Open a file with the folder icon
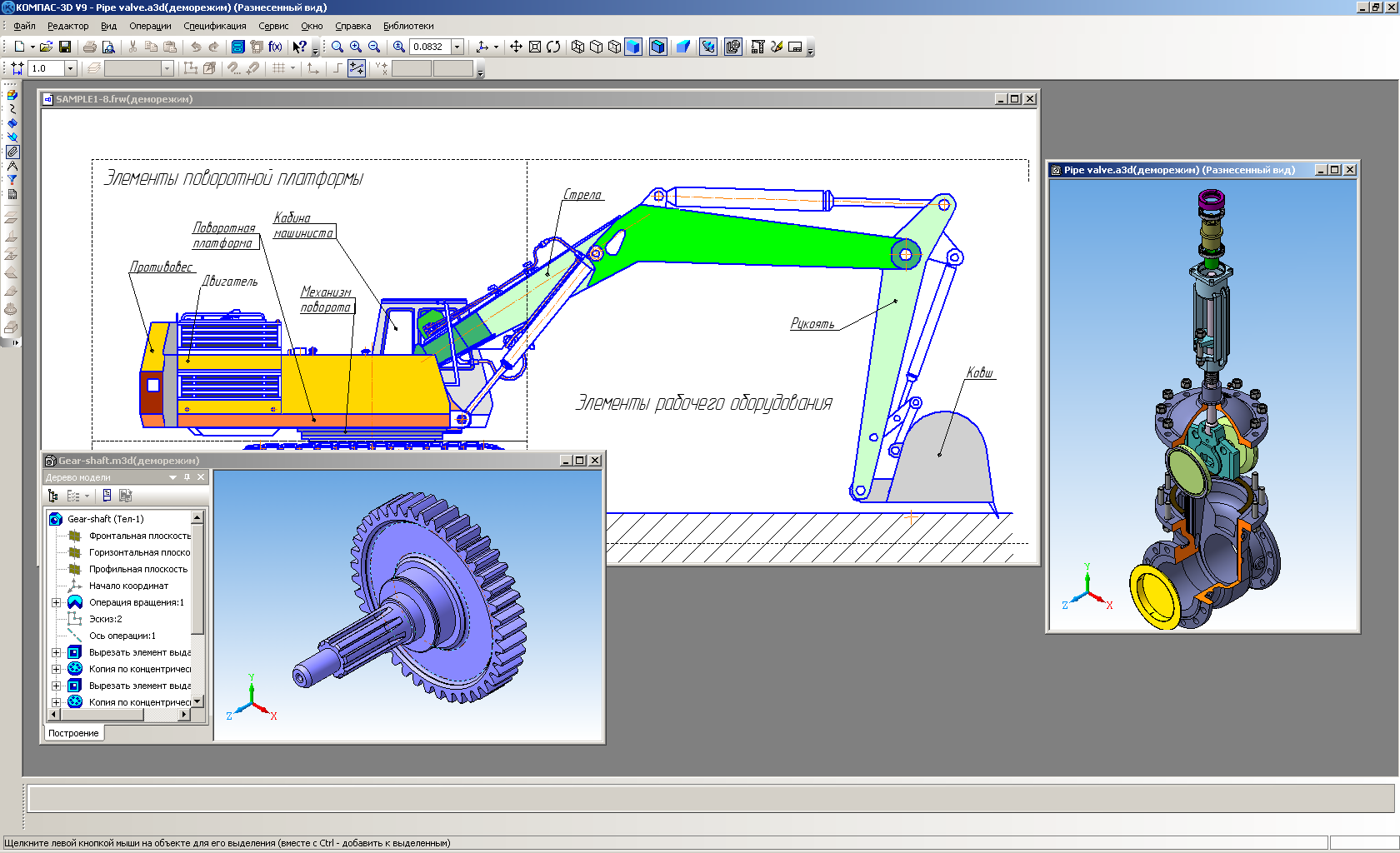This screenshot has width=1400, height=853. tap(47, 47)
